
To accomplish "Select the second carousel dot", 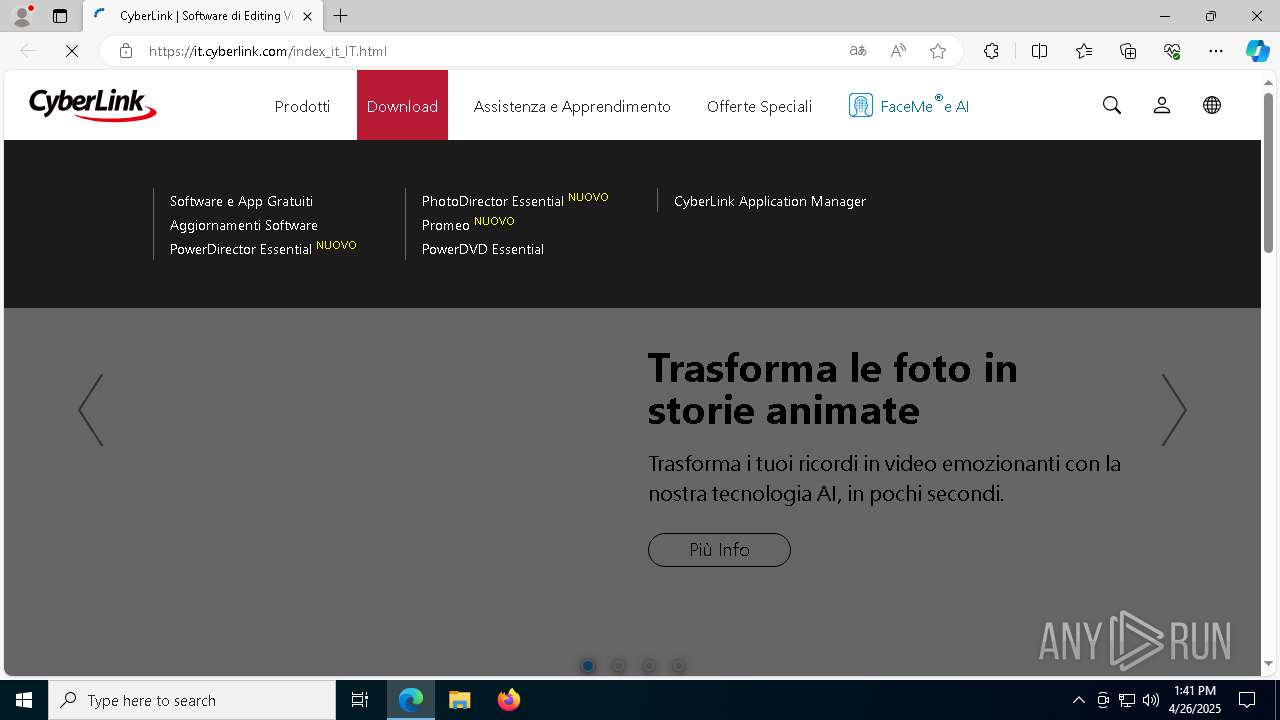I will click(618, 666).
